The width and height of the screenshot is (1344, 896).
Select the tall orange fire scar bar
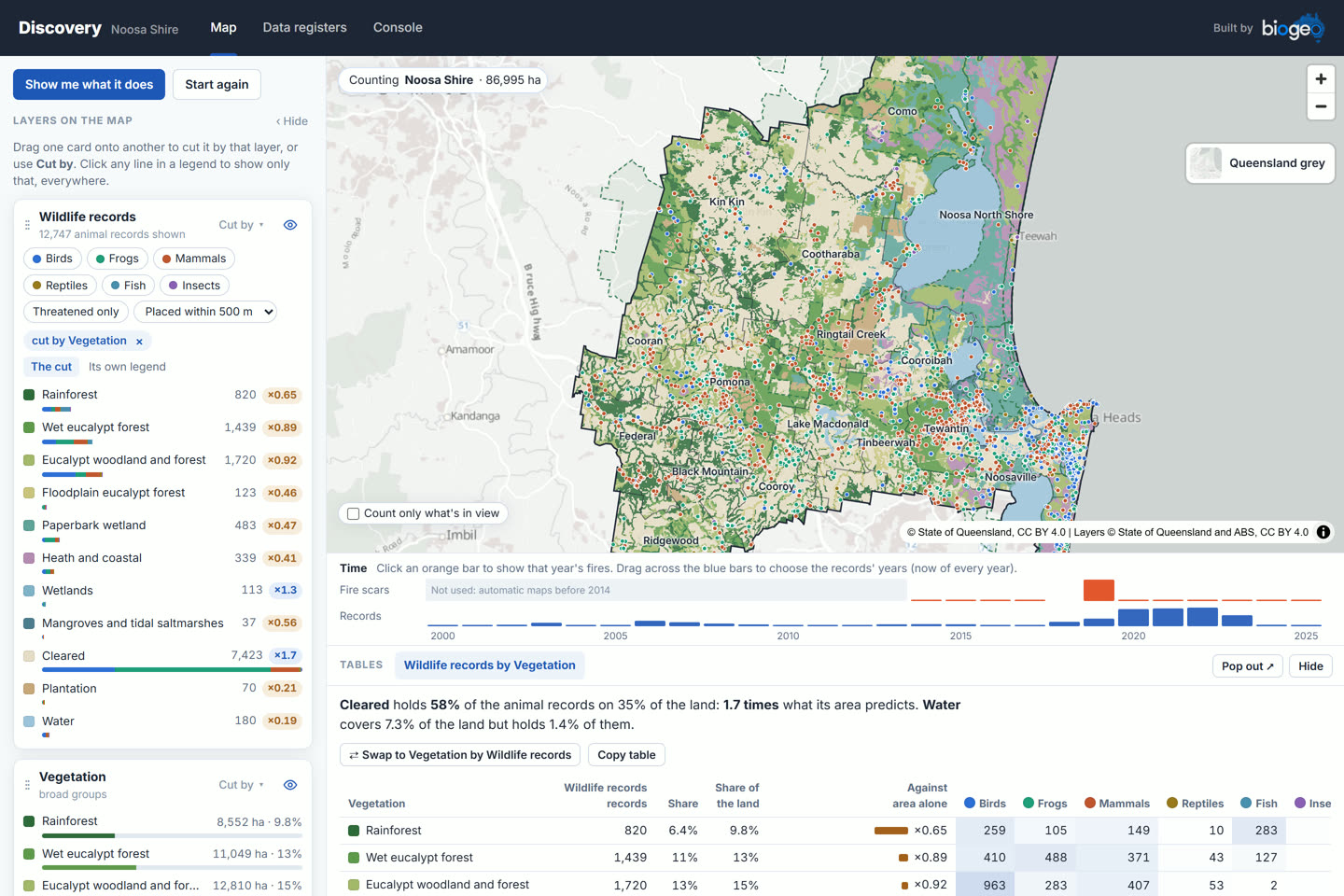1099,590
